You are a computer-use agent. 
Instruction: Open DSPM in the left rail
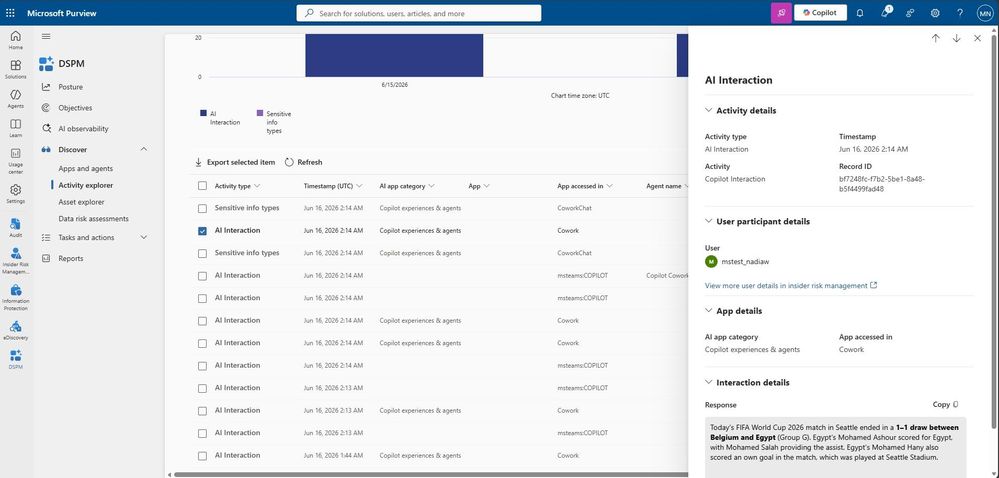pos(15,359)
